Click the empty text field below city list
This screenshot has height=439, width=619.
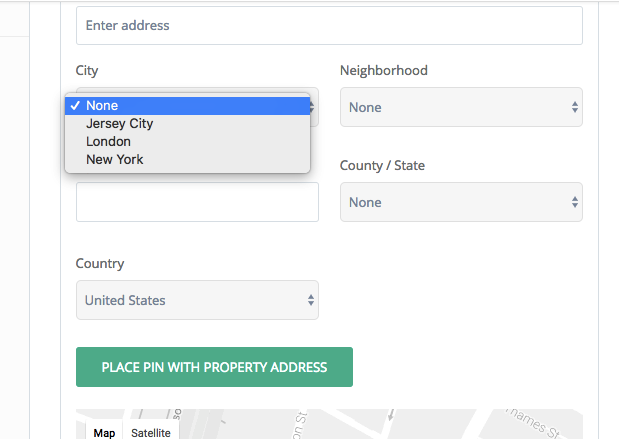point(197,202)
